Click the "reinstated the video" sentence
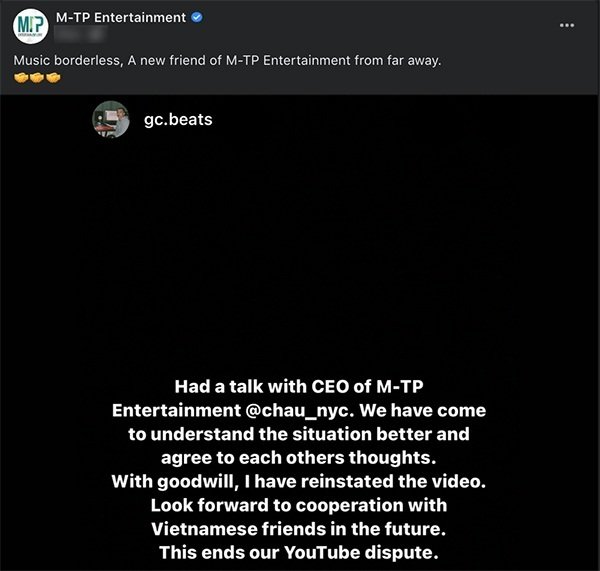Image resolution: width=600 pixels, height=571 pixels. click(299, 481)
